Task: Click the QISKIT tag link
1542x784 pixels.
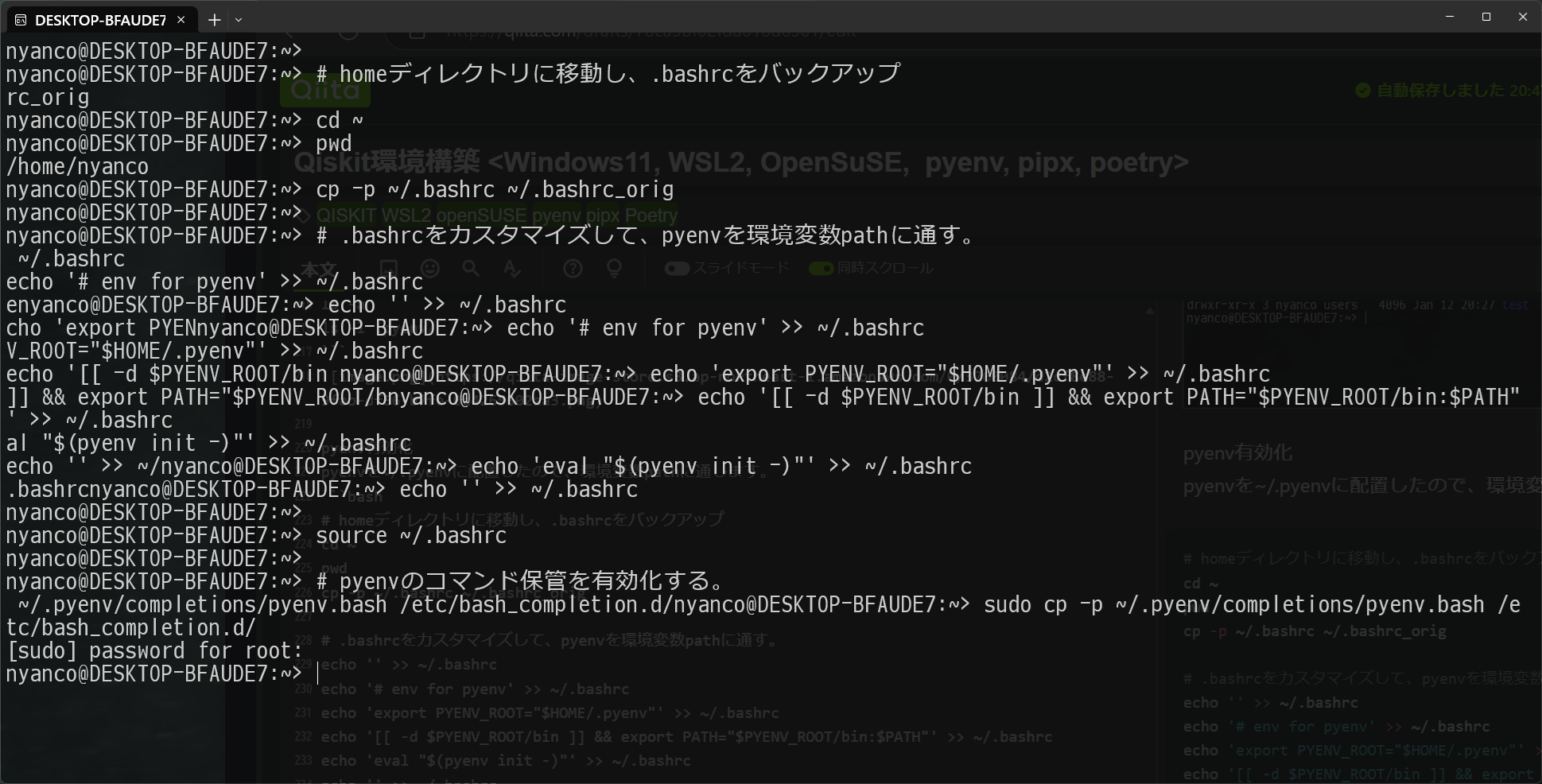Action: coord(346,215)
